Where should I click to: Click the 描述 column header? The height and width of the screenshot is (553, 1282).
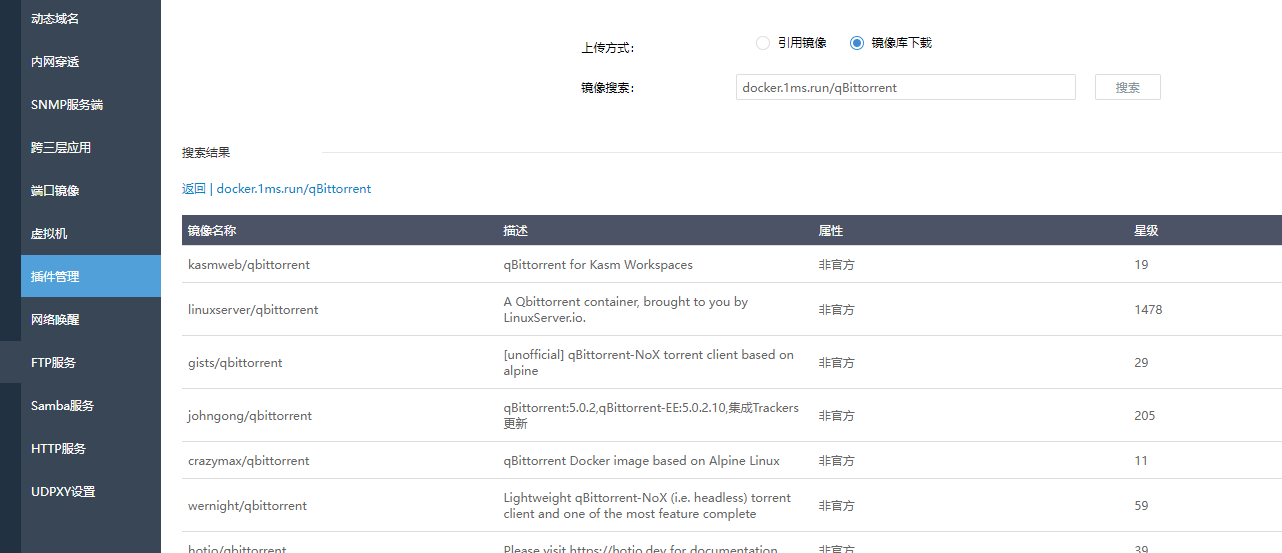click(515, 231)
